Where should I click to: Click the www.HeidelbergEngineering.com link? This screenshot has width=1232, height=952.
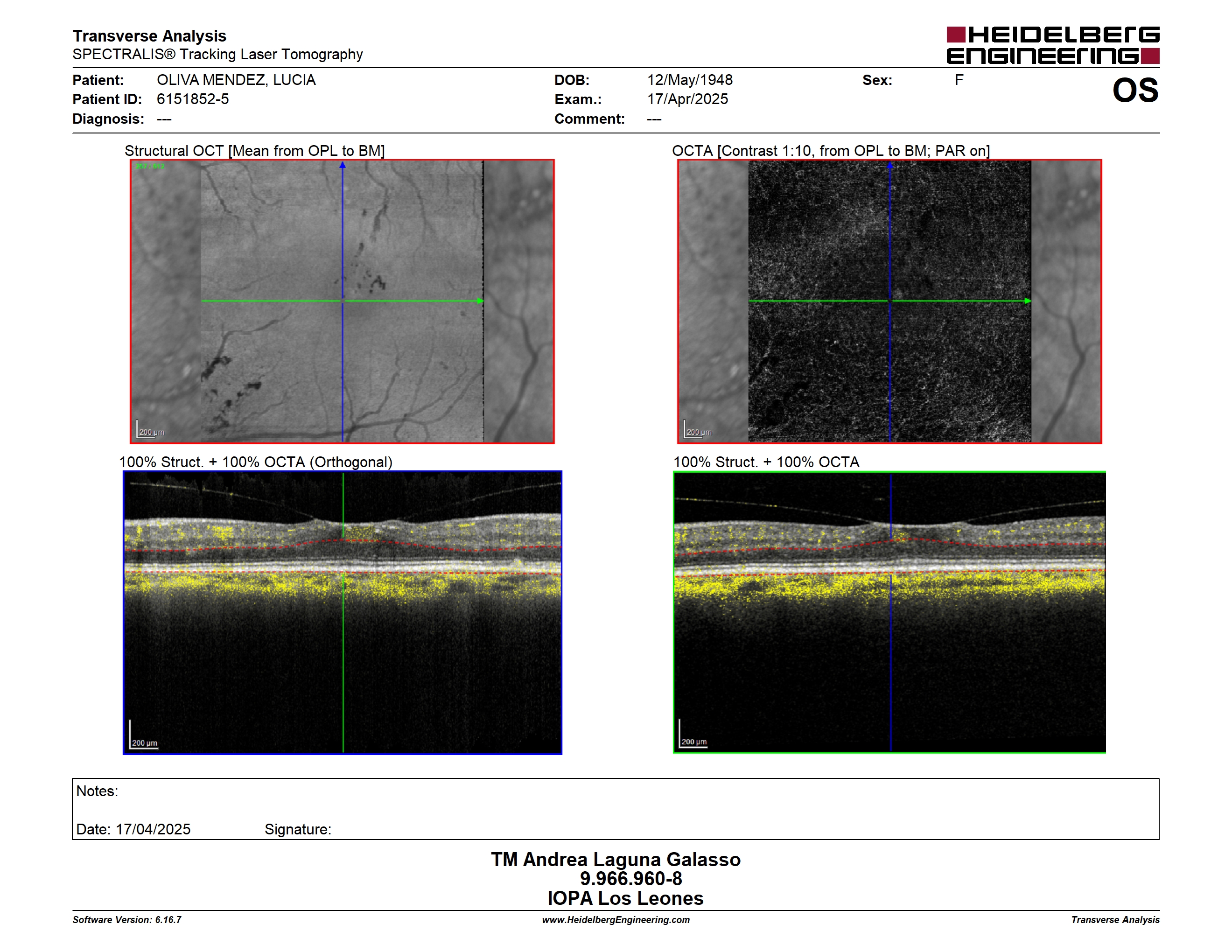(616, 920)
